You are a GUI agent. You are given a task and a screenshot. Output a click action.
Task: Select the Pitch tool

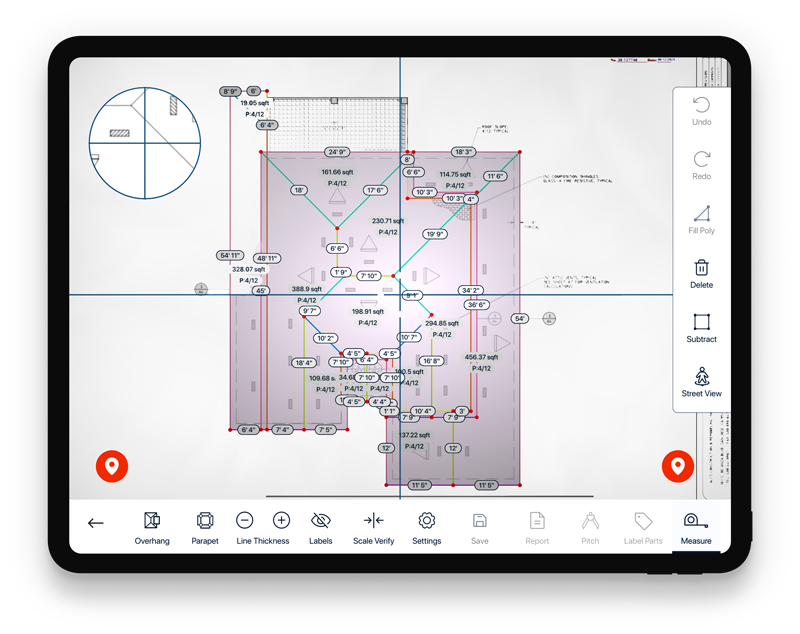tap(590, 526)
